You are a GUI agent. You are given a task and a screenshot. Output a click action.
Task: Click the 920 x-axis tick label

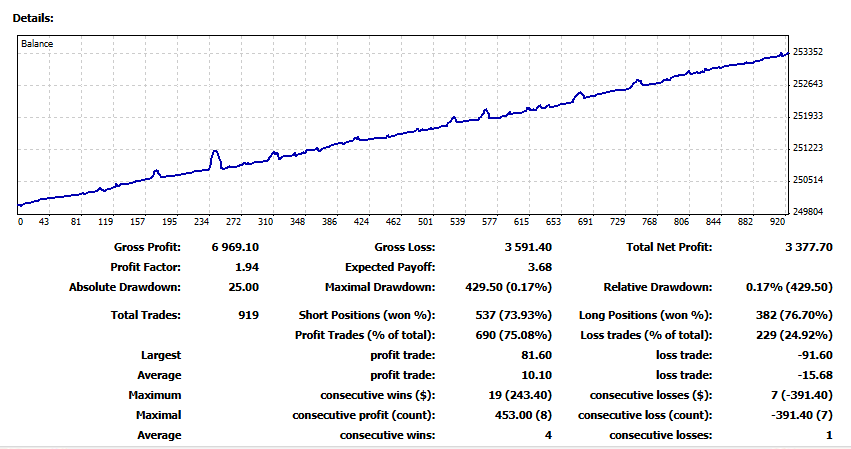776,222
